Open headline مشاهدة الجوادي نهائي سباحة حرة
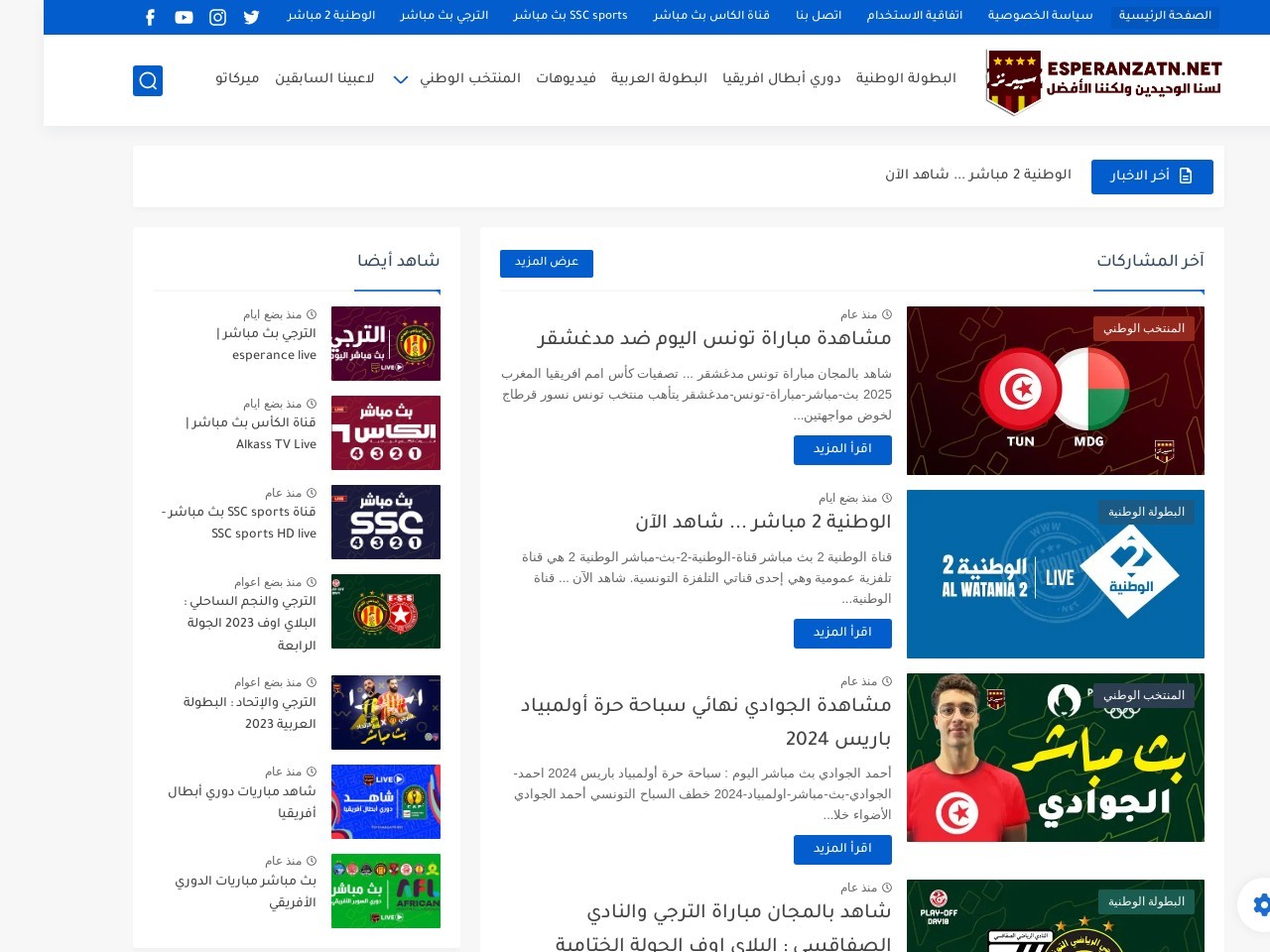 pyautogui.click(x=705, y=721)
